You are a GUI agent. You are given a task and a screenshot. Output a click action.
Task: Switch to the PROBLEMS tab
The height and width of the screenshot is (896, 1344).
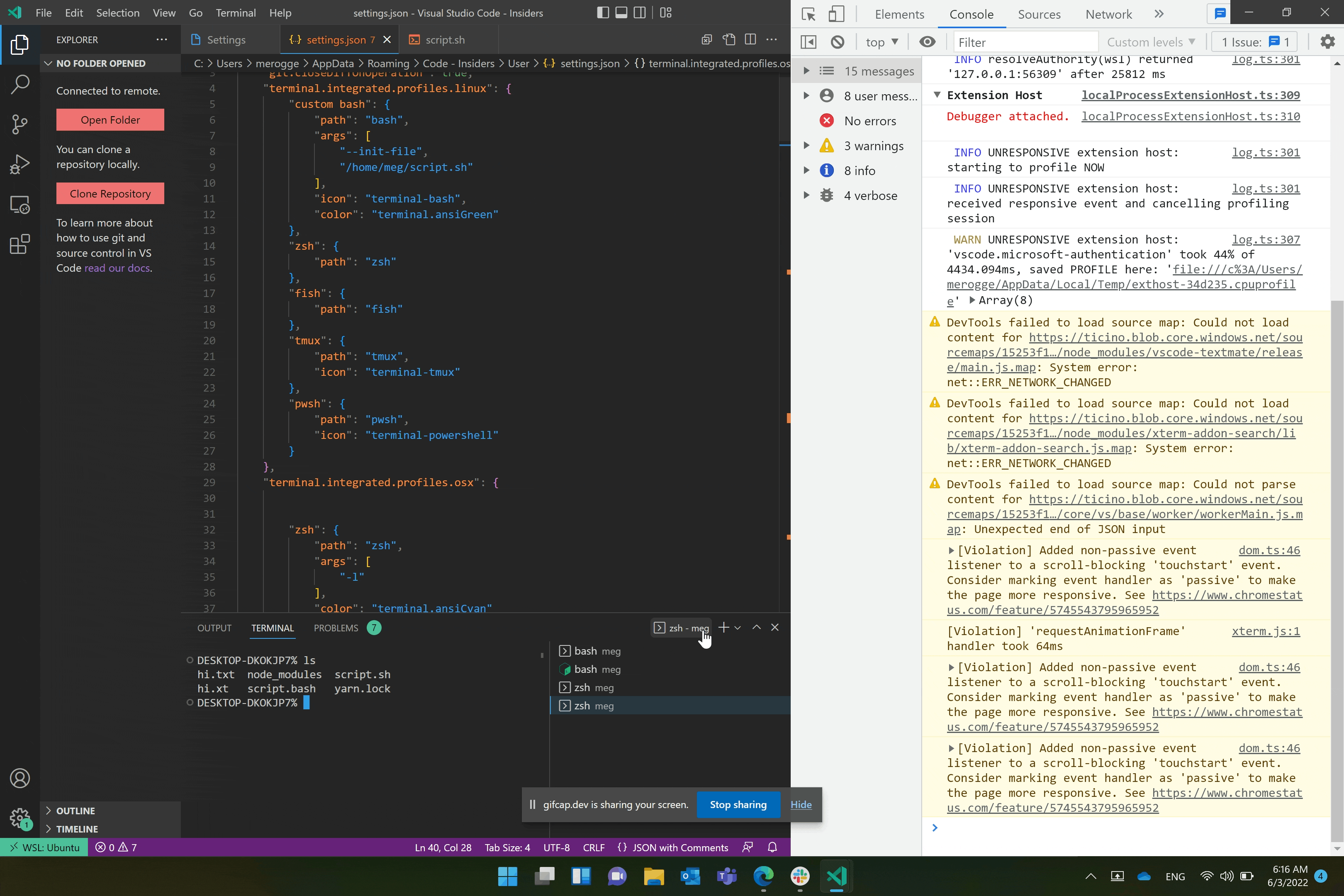click(336, 628)
